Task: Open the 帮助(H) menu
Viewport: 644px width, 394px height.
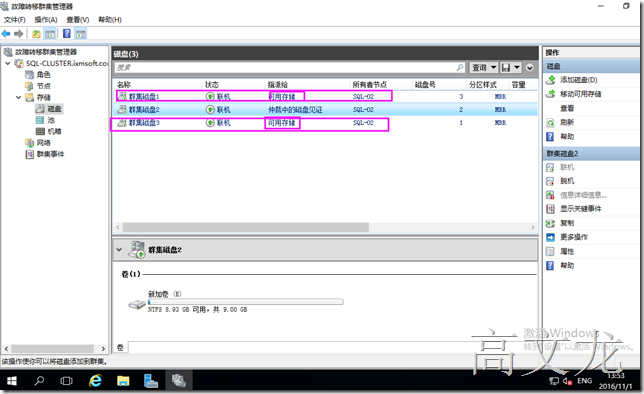Action: (x=110, y=20)
